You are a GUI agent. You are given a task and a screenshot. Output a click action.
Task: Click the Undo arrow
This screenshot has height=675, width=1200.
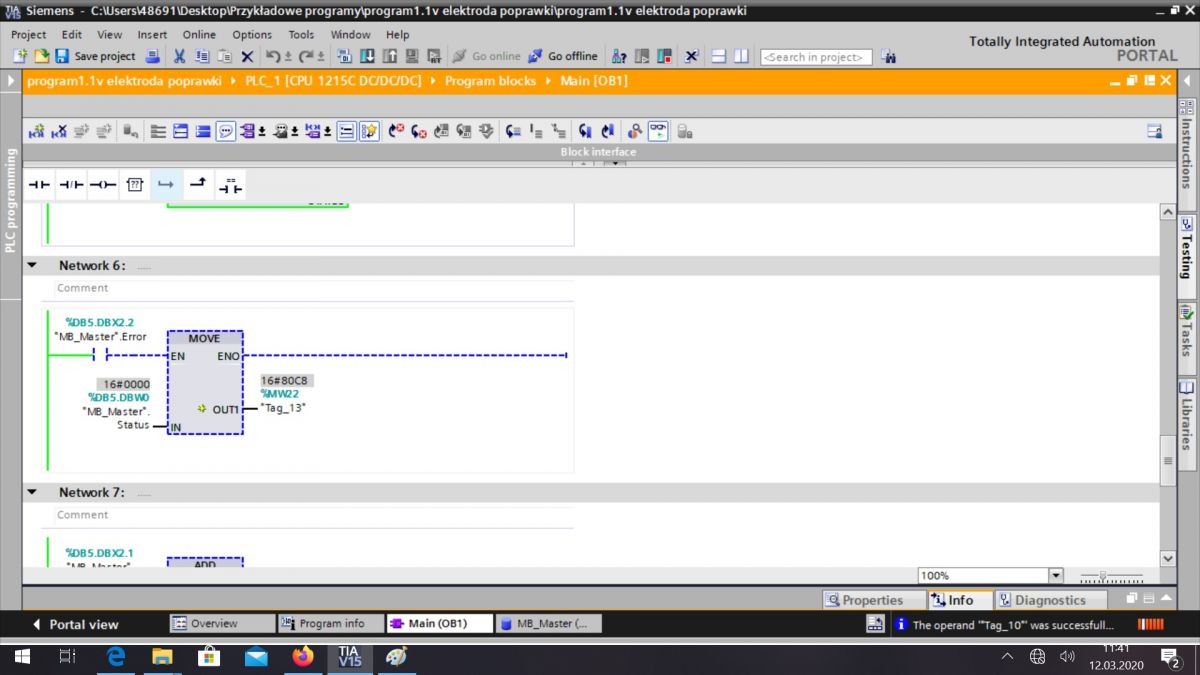(274, 56)
